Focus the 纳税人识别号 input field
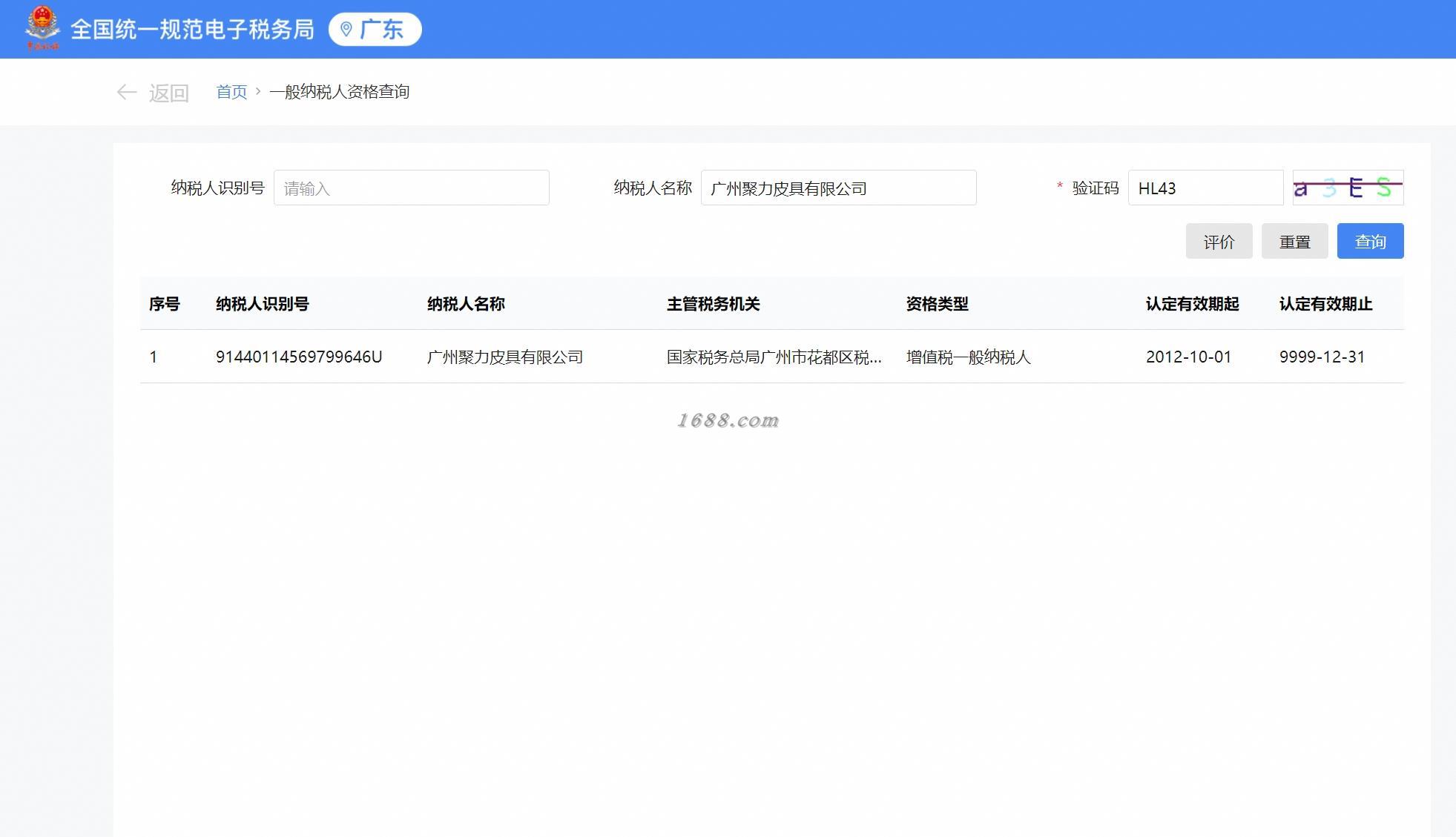This screenshot has height=837, width=1456. point(411,188)
